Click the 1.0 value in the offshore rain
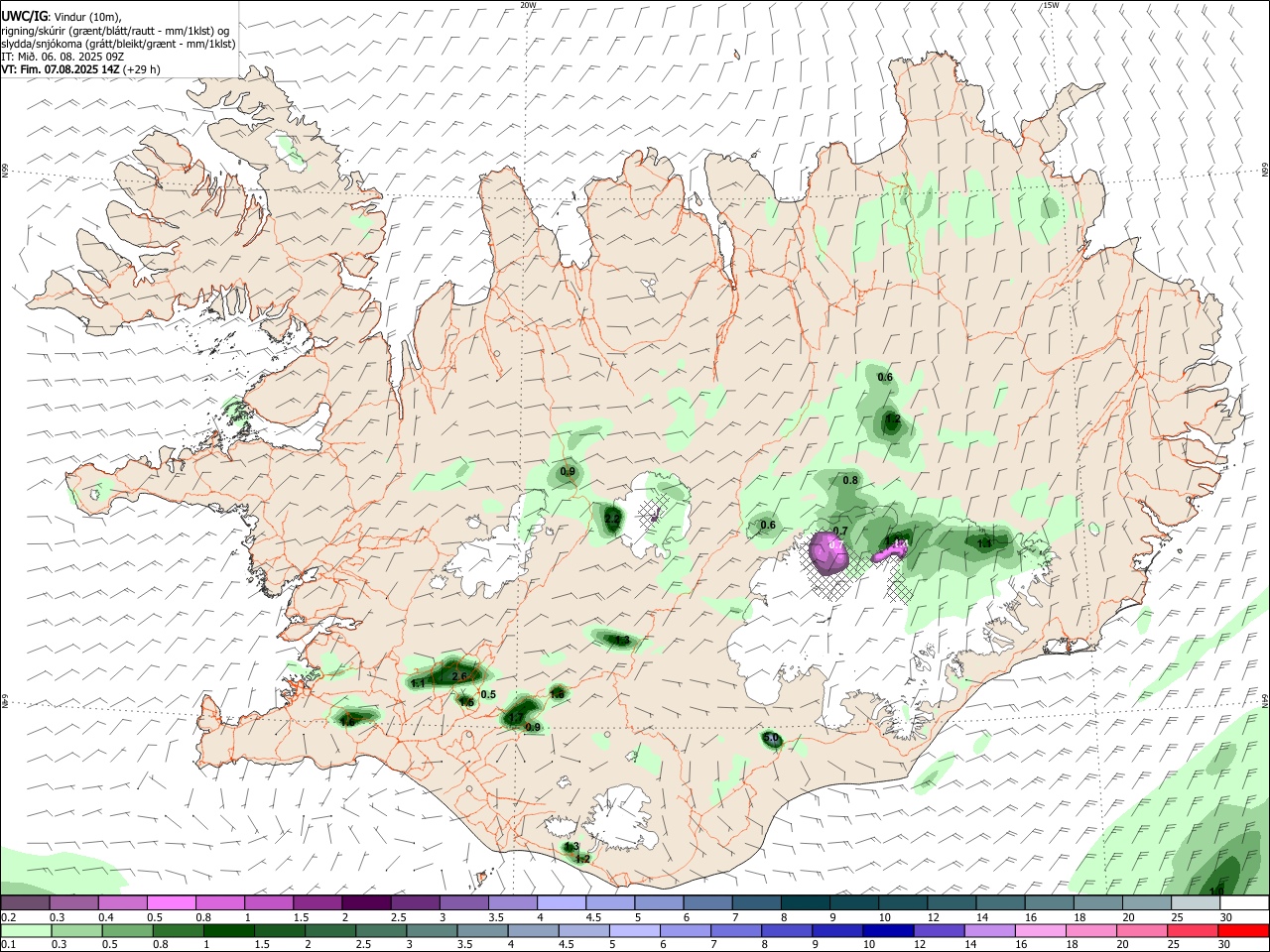Screen dimensions: 1270x952 pyautogui.click(x=1217, y=891)
